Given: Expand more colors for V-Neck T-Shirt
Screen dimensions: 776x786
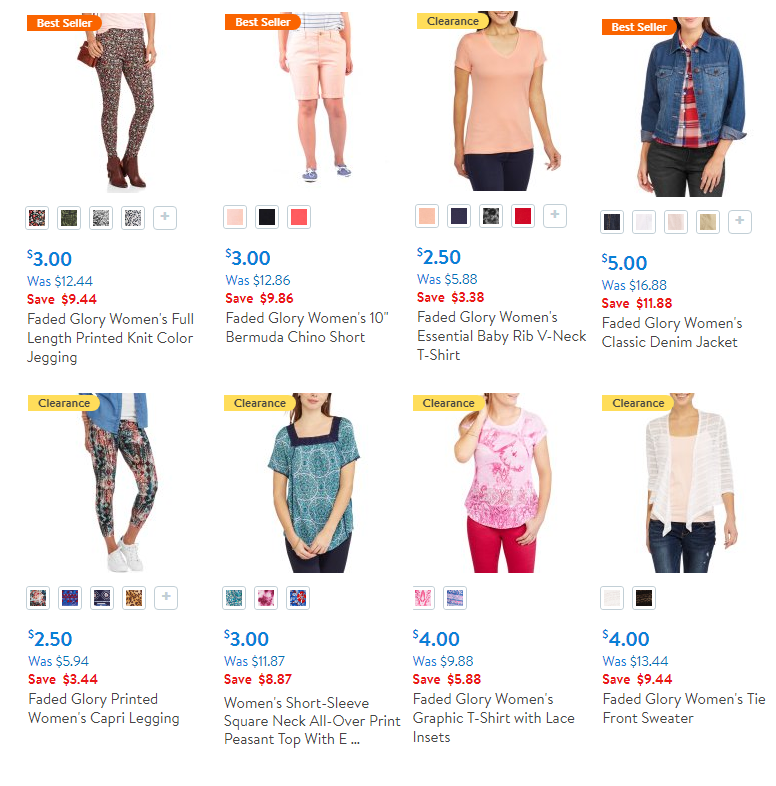Looking at the screenshot, I should [x=555, y=216].
